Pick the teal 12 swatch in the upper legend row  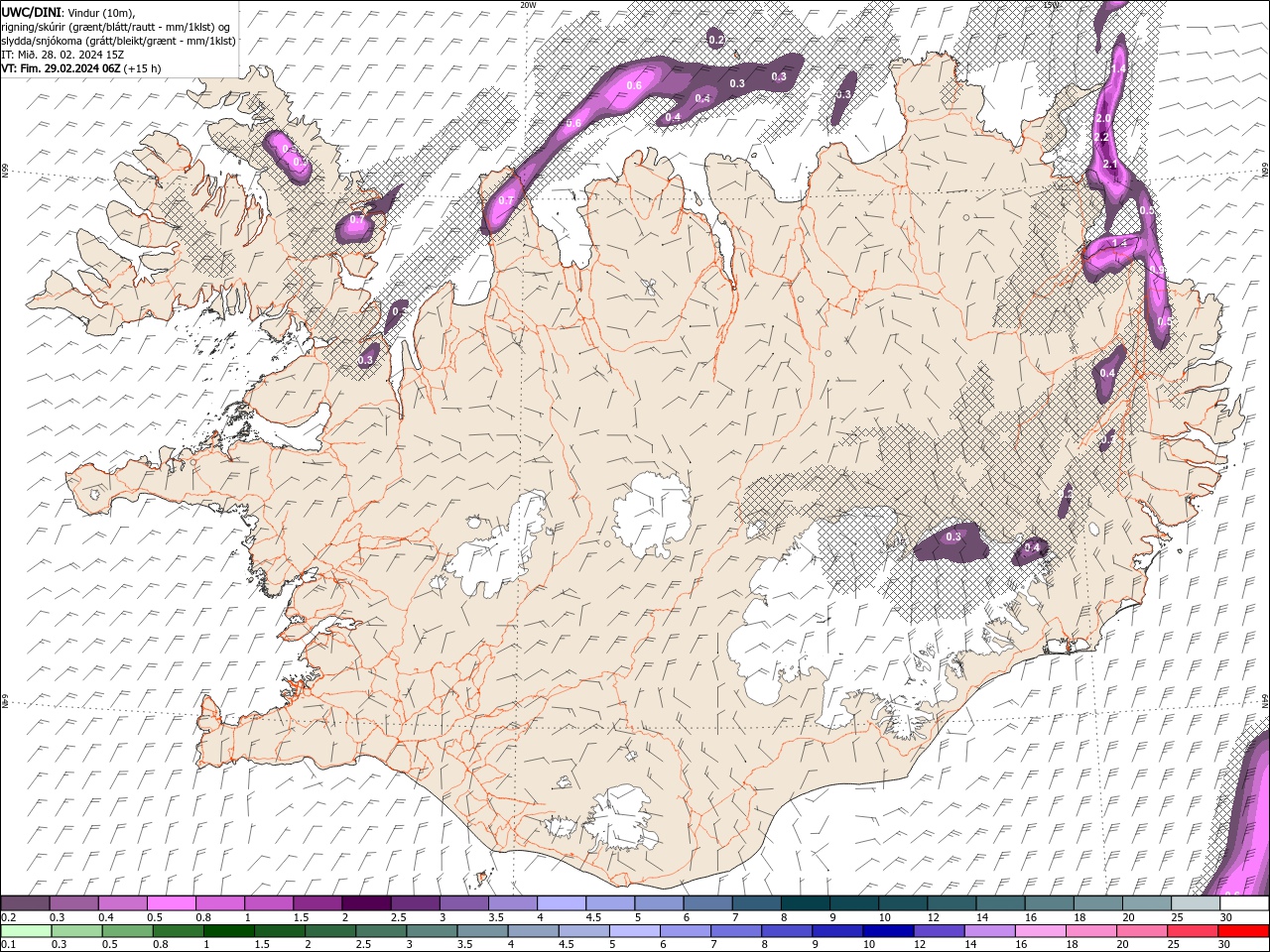click(x=952, y=903)
